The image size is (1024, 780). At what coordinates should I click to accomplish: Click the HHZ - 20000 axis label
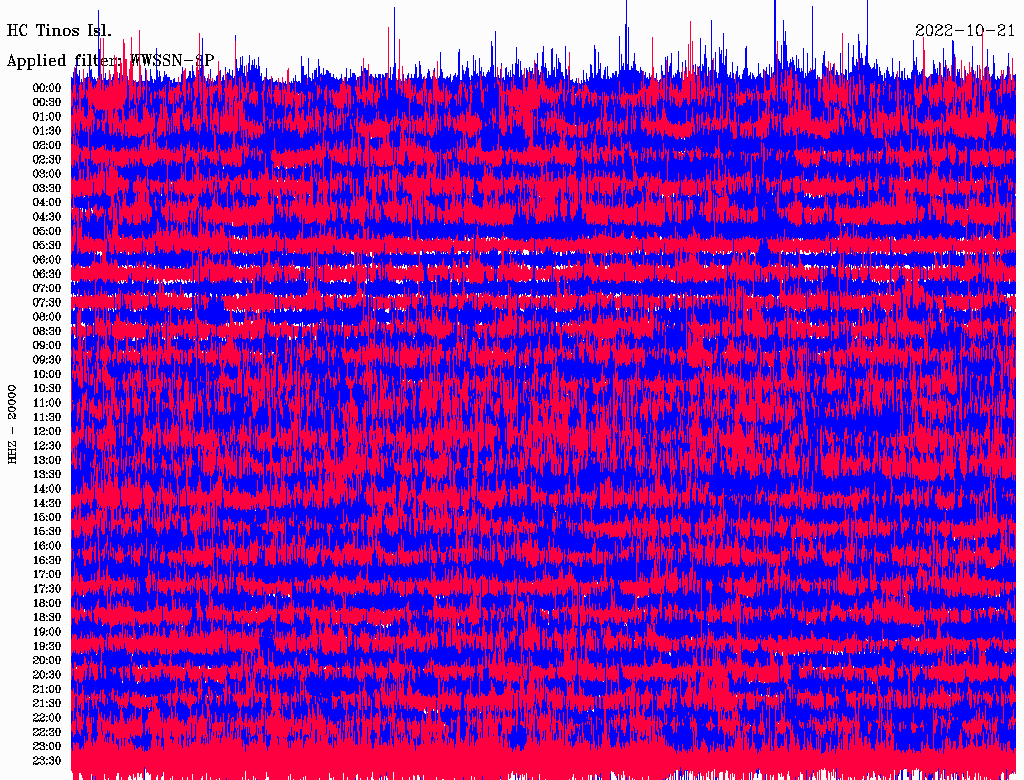13,423
